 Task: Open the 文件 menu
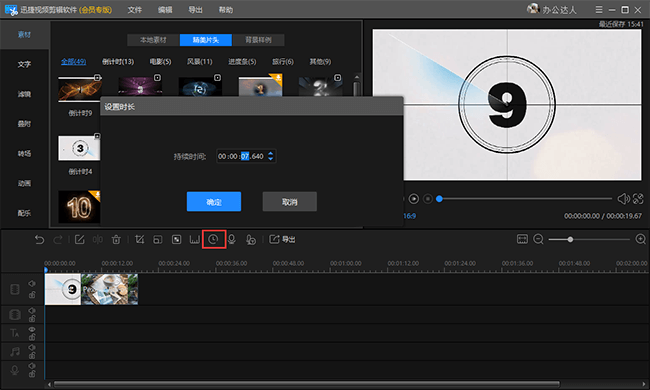click(x=134, y=10)
